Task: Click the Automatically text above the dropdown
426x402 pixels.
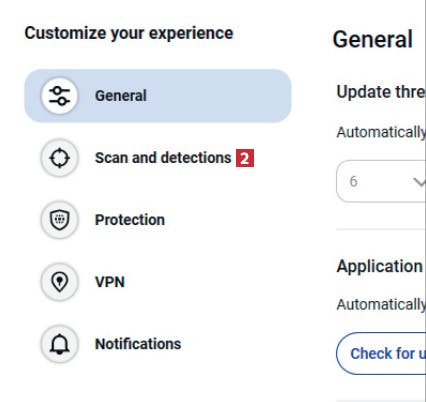Action: click(381, 132)
